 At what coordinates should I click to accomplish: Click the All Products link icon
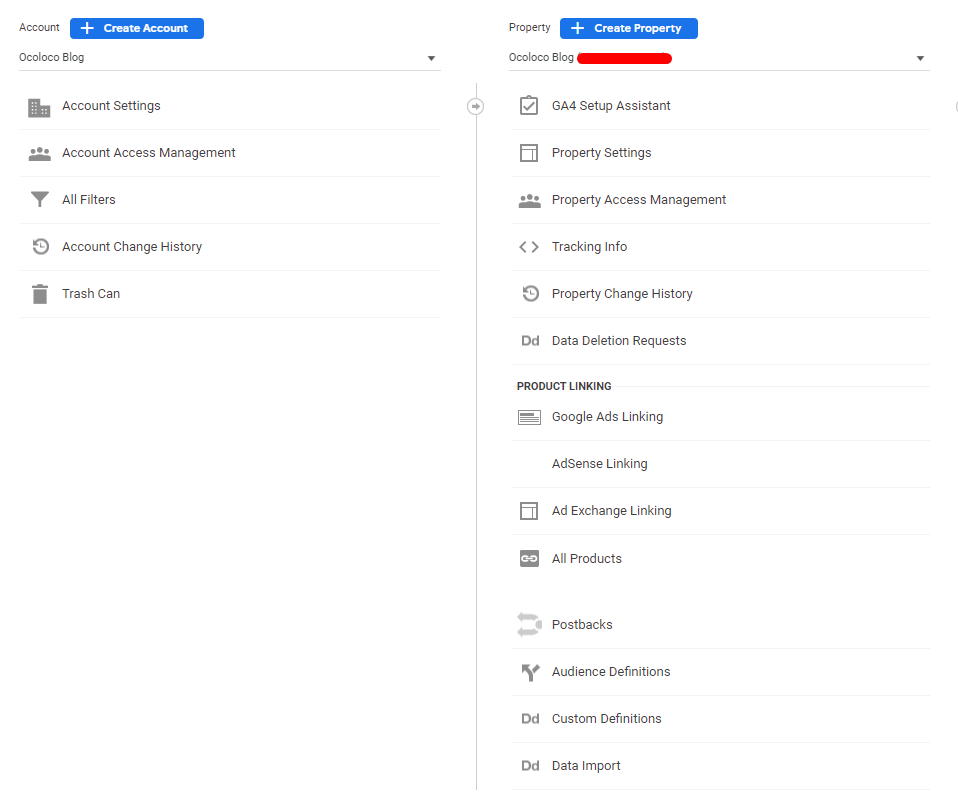point(529,558)
